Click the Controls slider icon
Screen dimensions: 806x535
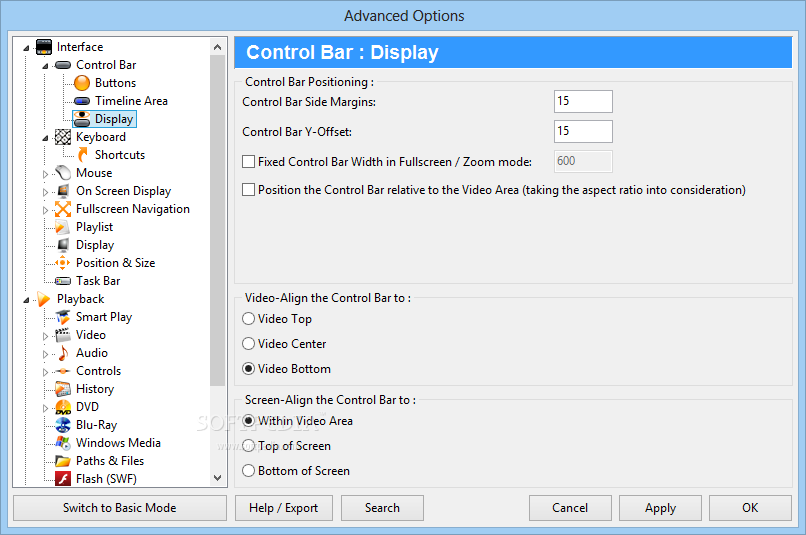(x=63, y=371)
